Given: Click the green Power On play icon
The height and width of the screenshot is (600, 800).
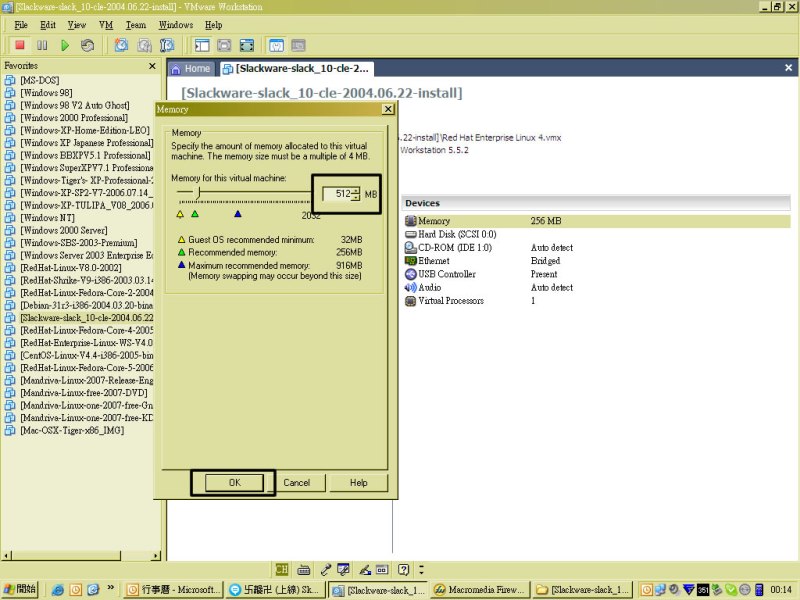Looking at the screenshot, I should pos(65,45).
